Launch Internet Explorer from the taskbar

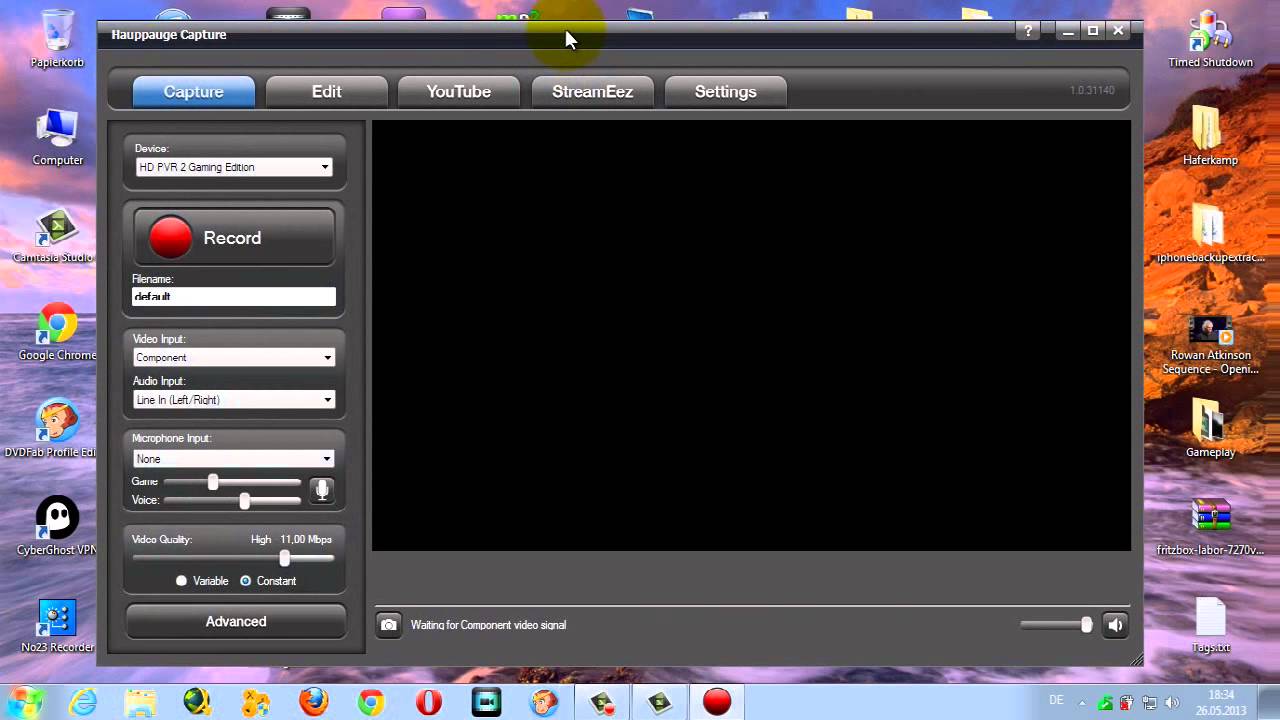tap(83, 702)
